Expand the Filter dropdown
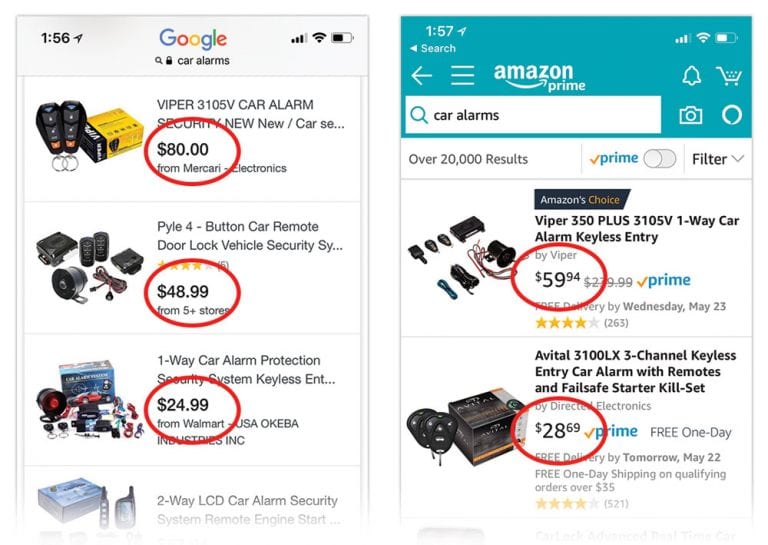 point(718,159)
